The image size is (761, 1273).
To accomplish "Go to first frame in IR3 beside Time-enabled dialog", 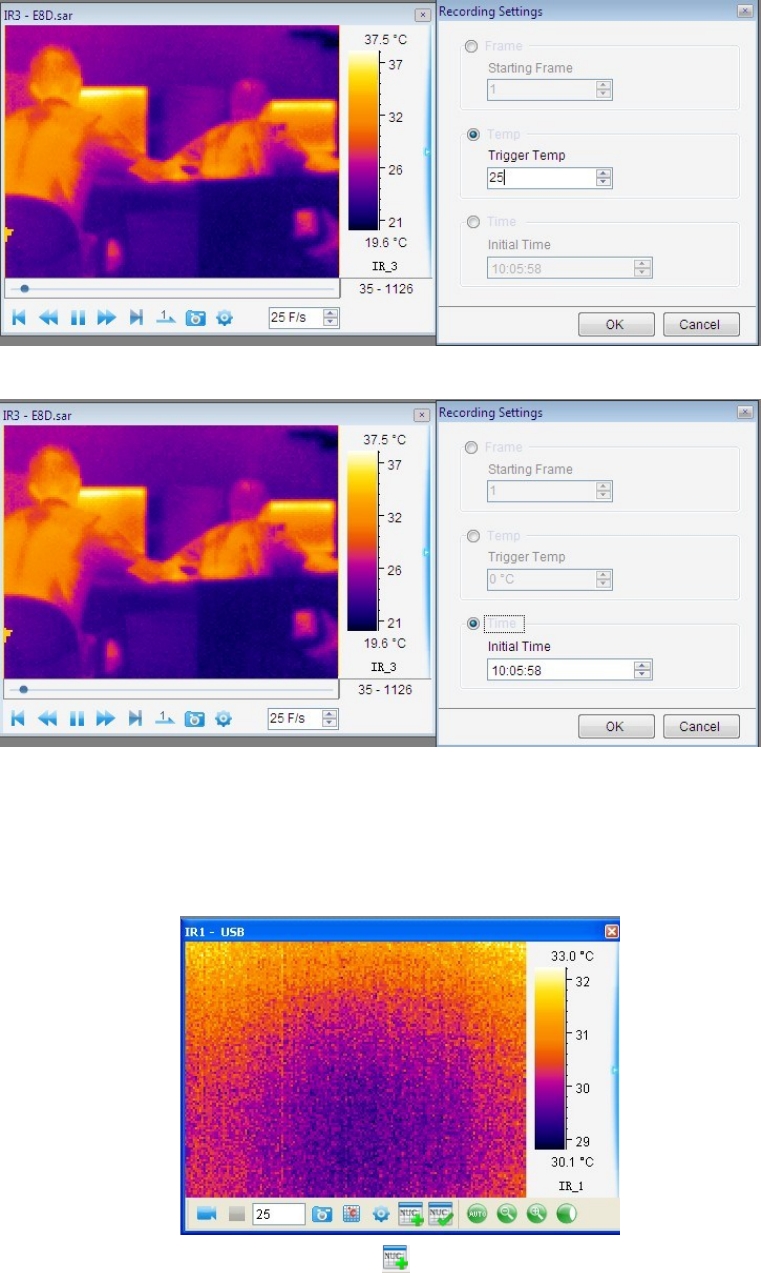I will tap(18, 718).
